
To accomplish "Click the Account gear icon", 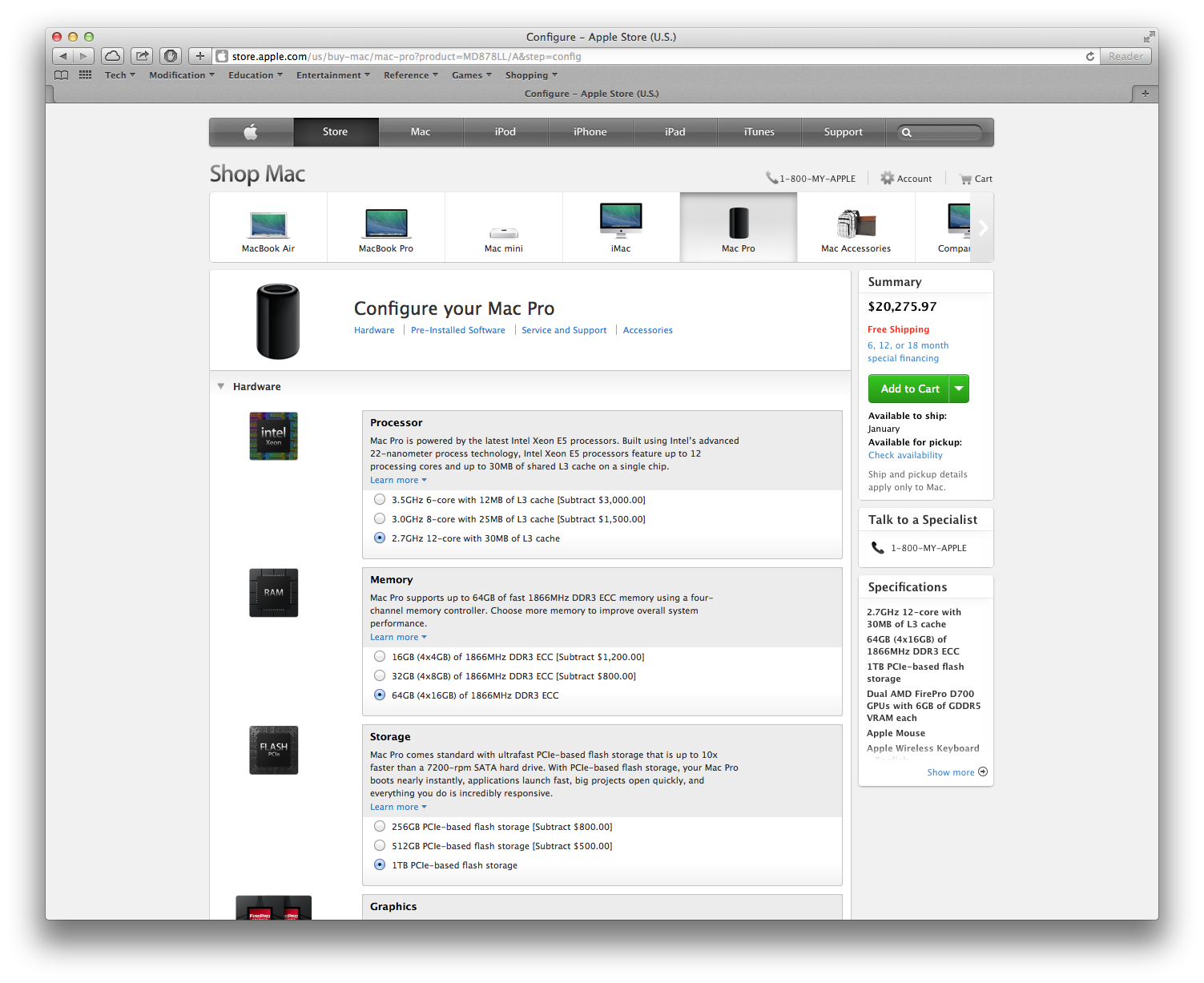I will click(887, 178).
